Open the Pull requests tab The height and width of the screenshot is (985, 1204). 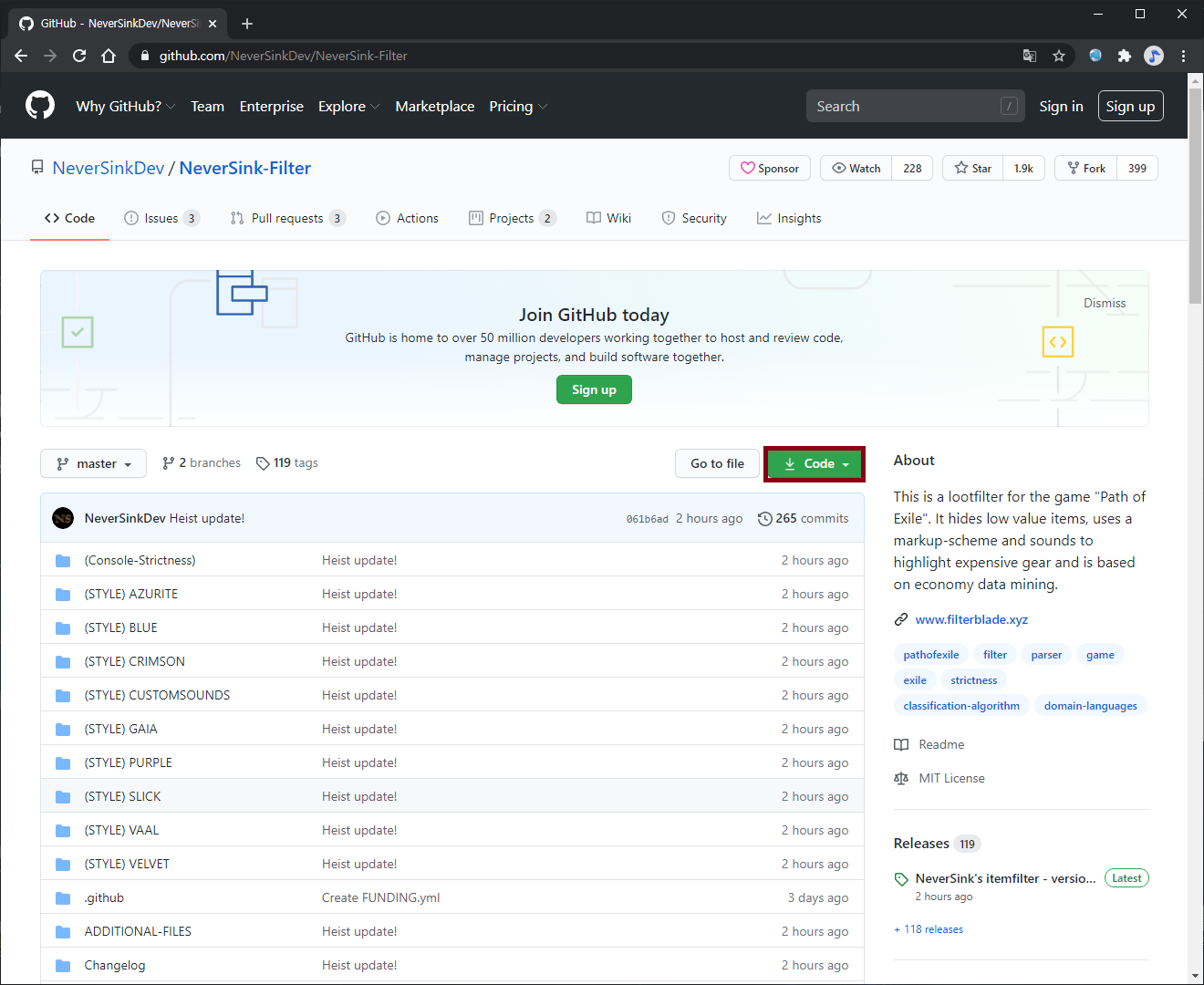288,218
